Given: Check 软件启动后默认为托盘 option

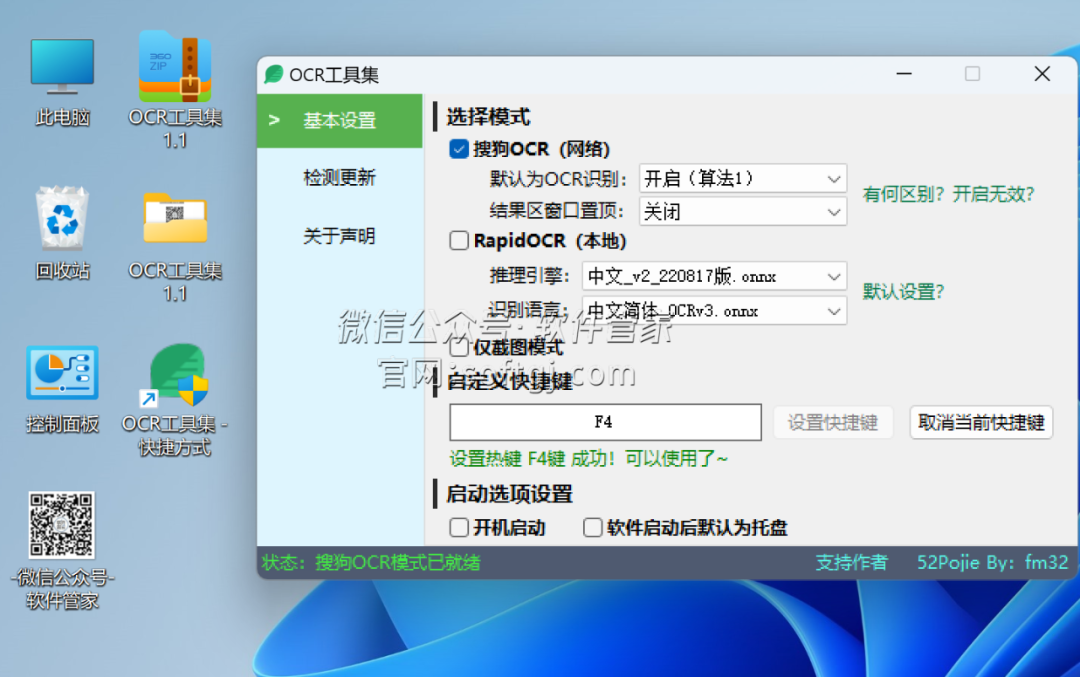Looking at the screenshot, I should tap(592, 528).
